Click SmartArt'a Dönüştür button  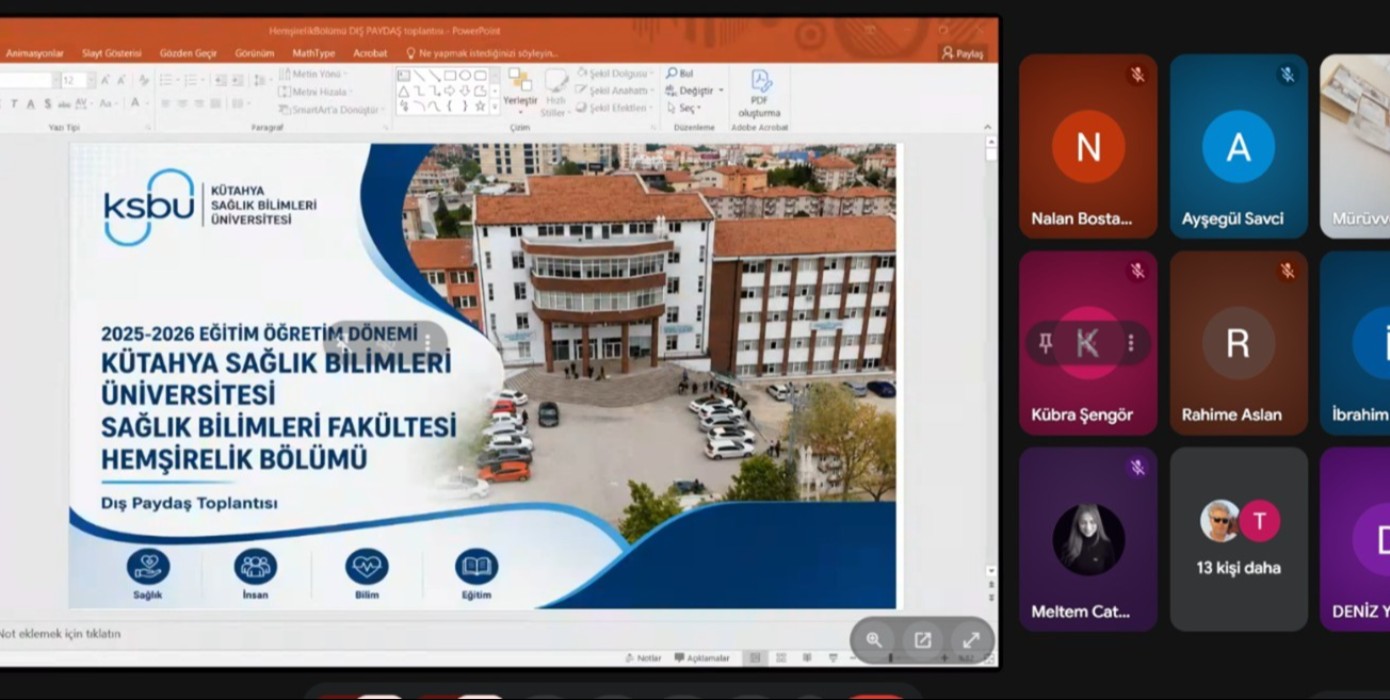[x=330, y=109]
